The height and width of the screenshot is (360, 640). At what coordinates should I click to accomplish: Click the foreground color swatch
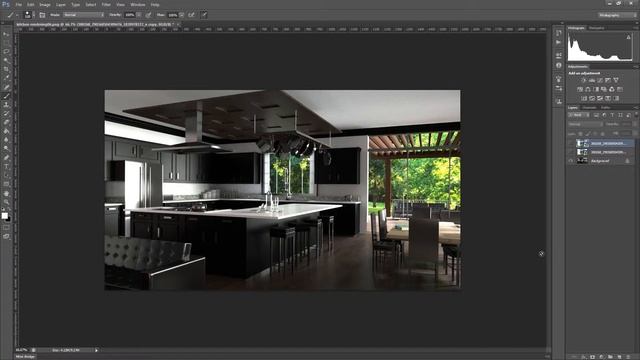tap(4, 216)
